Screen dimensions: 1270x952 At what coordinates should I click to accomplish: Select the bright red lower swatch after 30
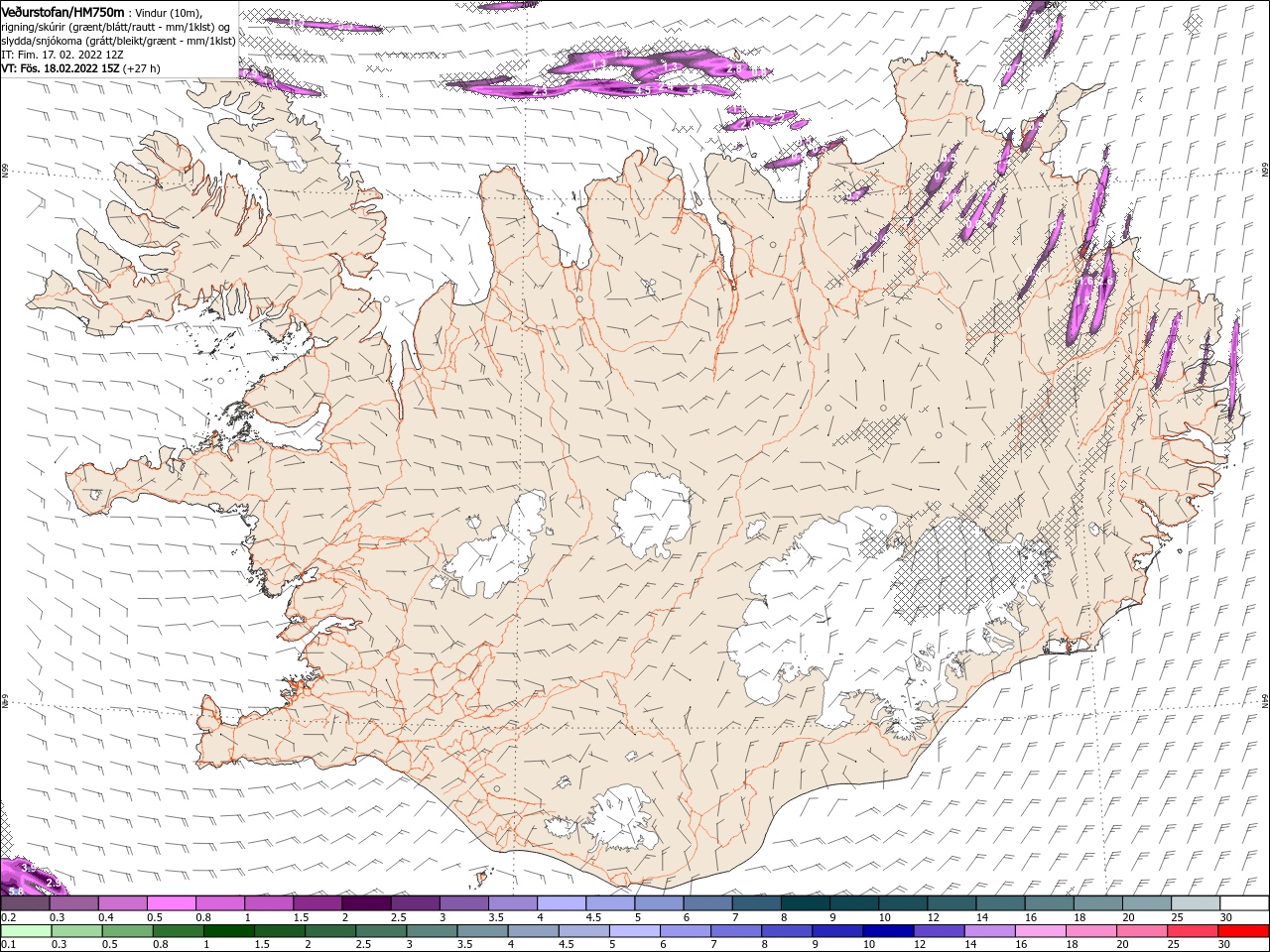coord(1243,930)
